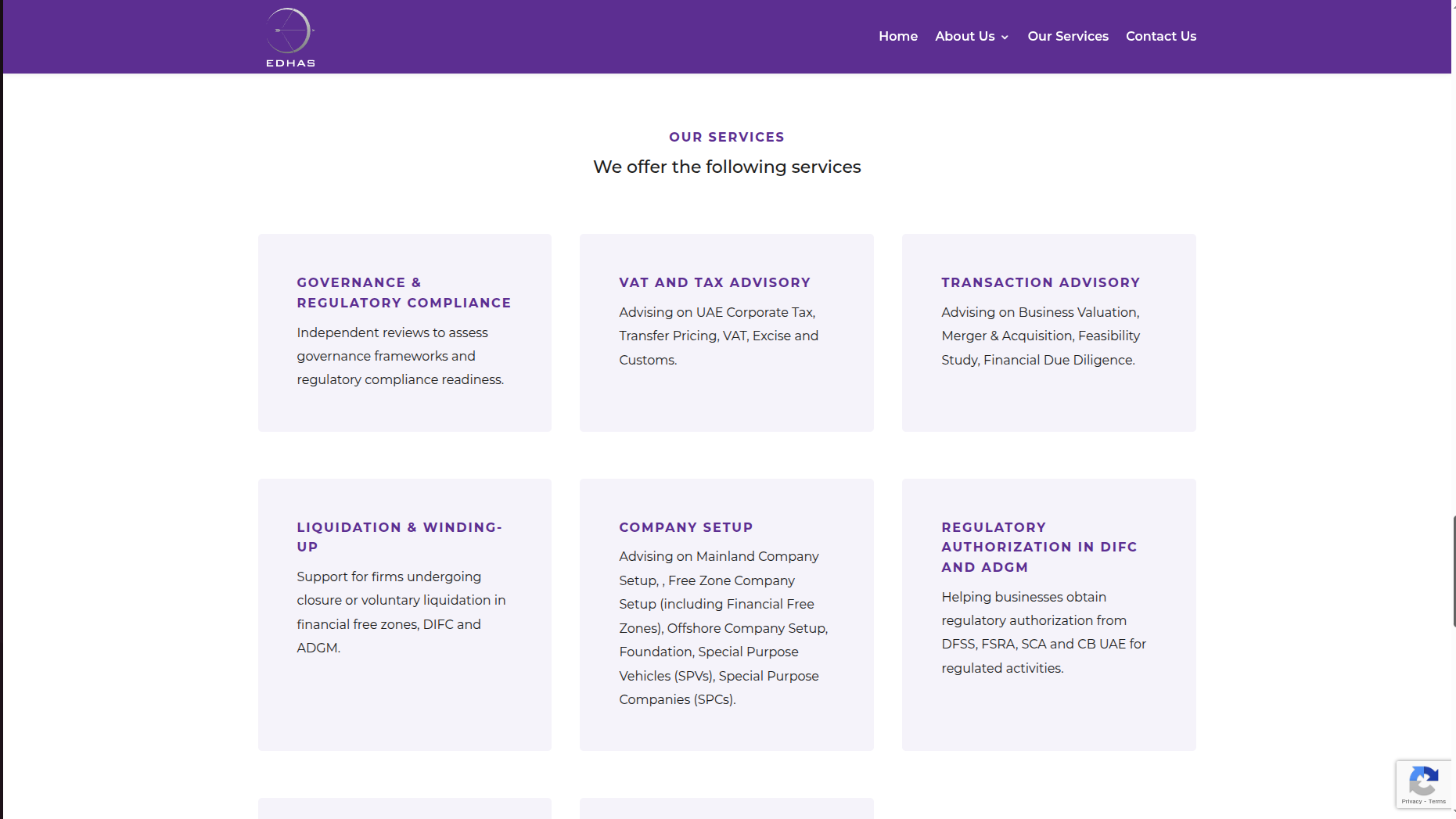
Task: Open the reCAPTCHA Privacy link
Action: click(1411, 801)
